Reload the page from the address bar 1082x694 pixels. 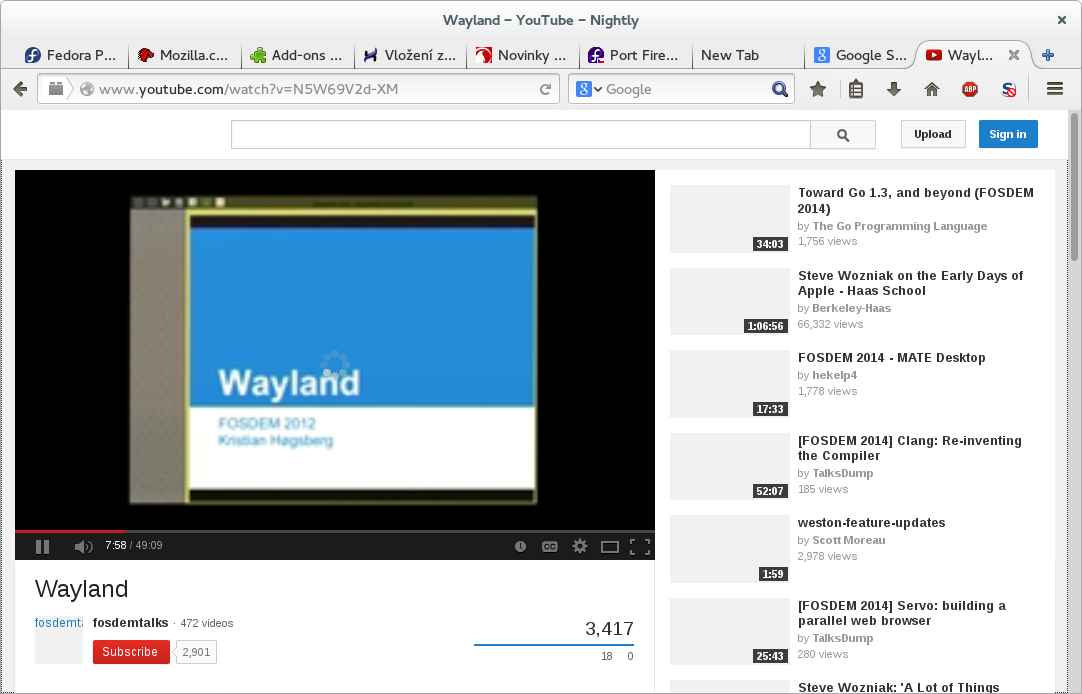click(x=545, y=89)
